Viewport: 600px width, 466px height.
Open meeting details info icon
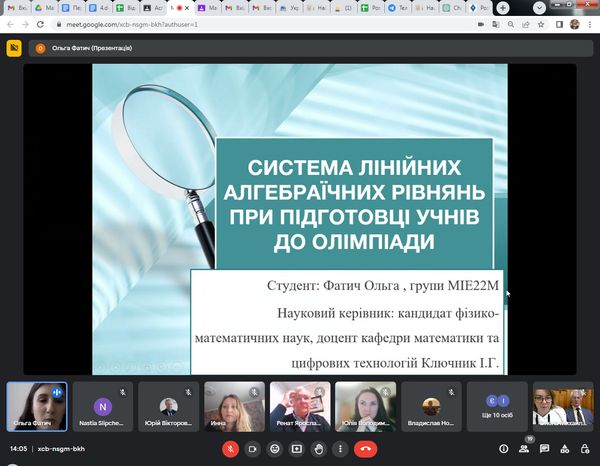coord(503,449)
